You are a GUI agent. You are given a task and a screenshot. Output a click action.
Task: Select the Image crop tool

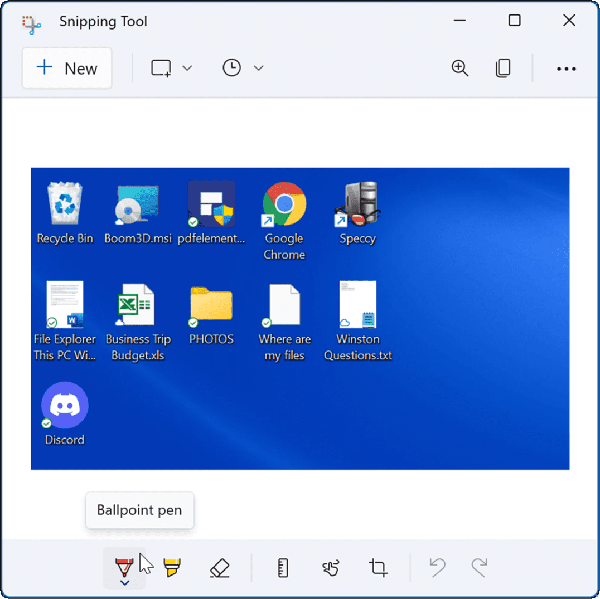378,567
